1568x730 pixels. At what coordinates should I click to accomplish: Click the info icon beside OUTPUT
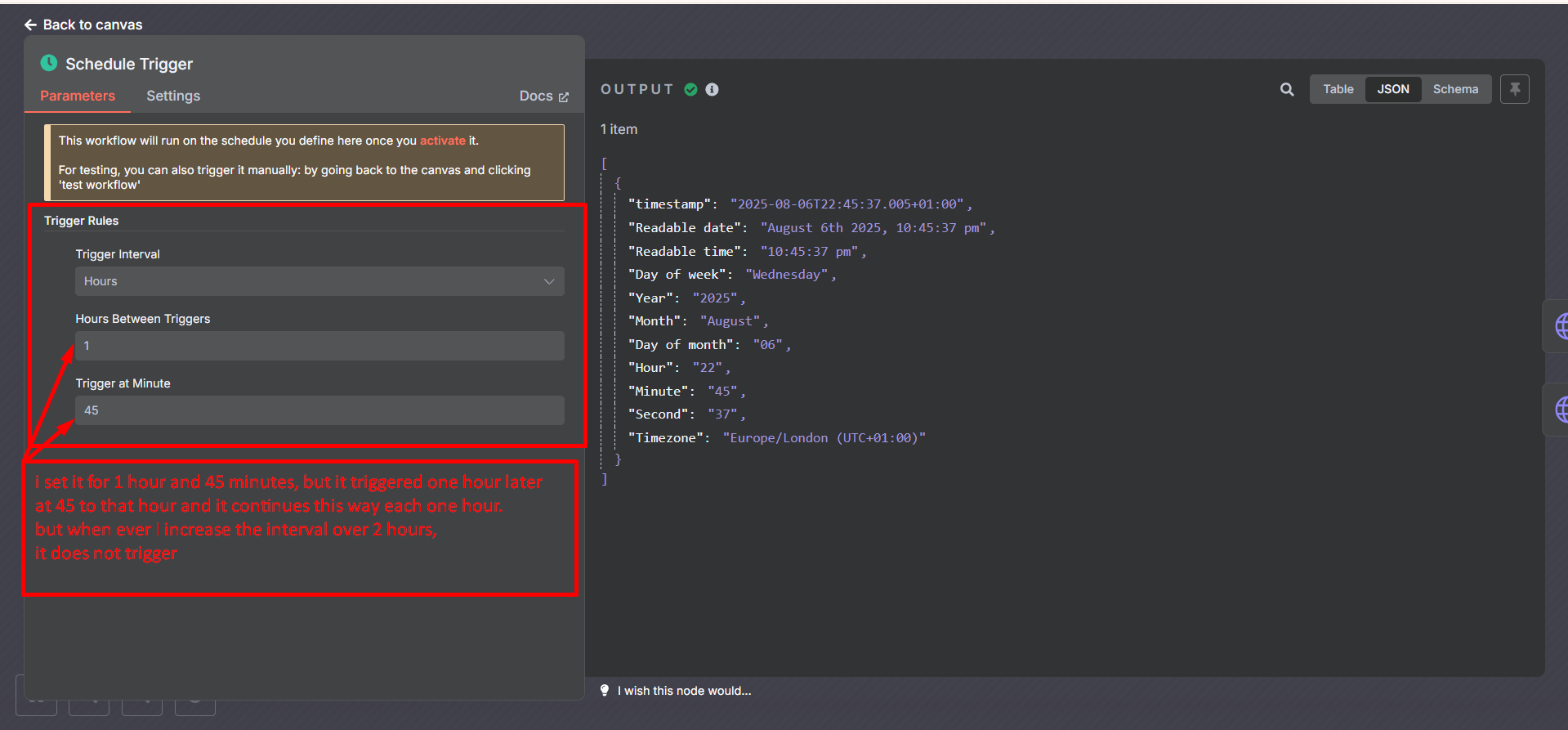tap(713, 89)
